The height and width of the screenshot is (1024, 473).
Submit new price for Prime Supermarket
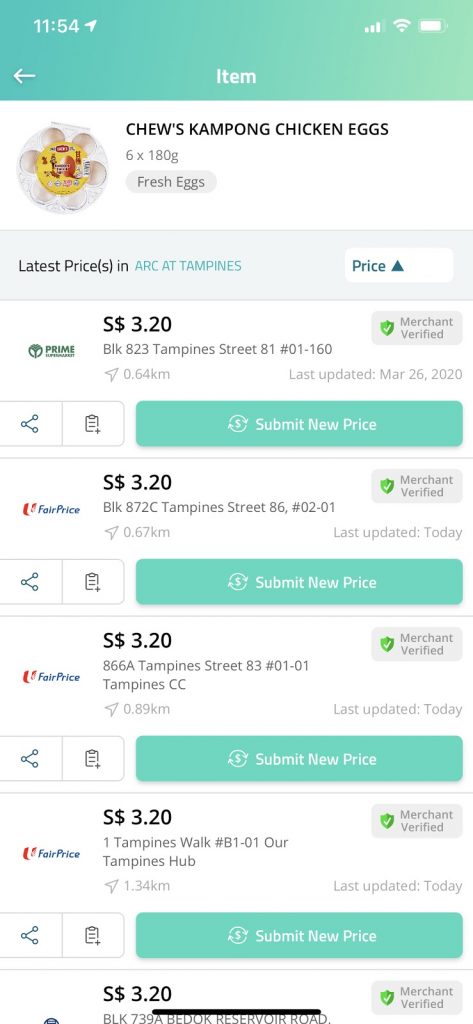pos(299,424)
